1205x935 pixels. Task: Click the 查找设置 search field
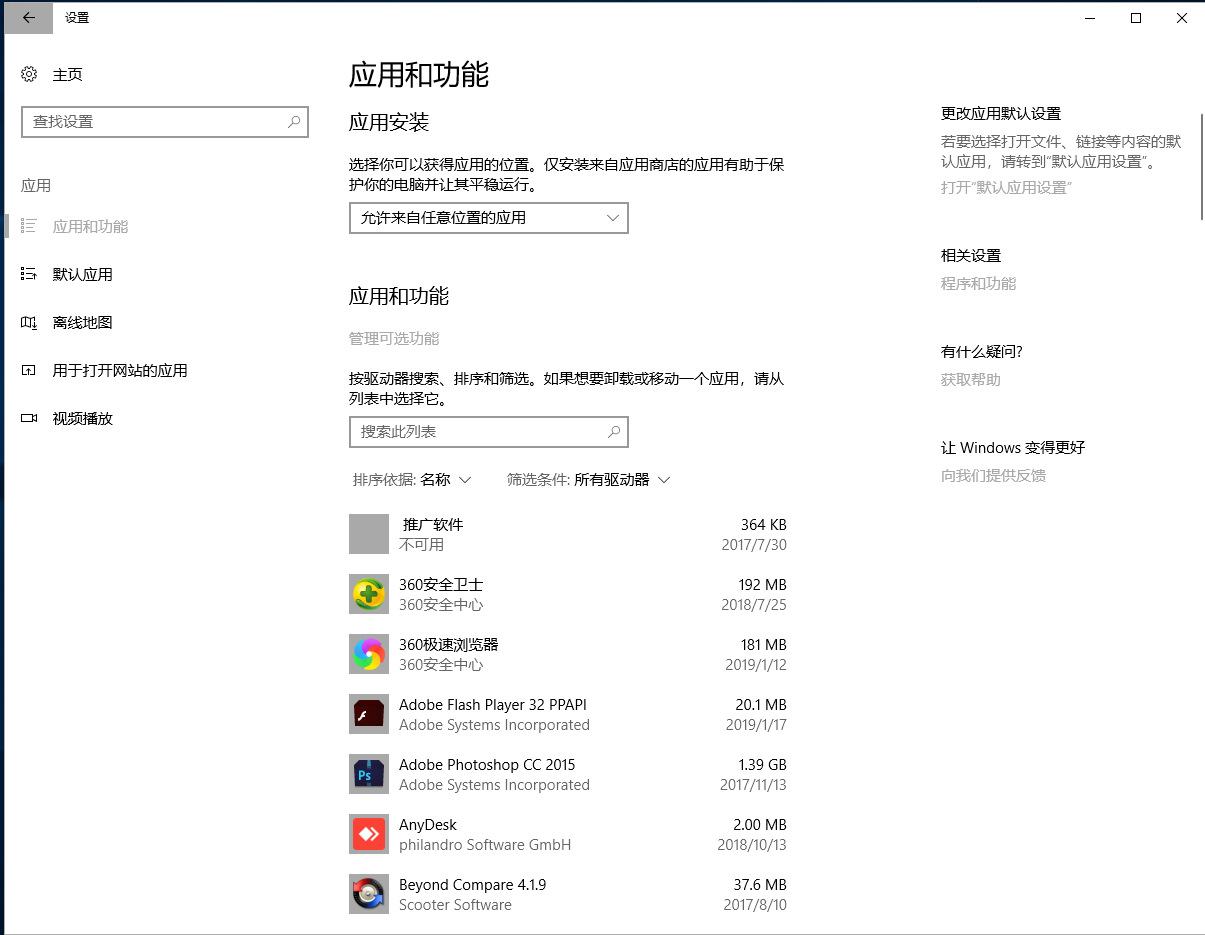pyautogui.click(x=165, y=122)
